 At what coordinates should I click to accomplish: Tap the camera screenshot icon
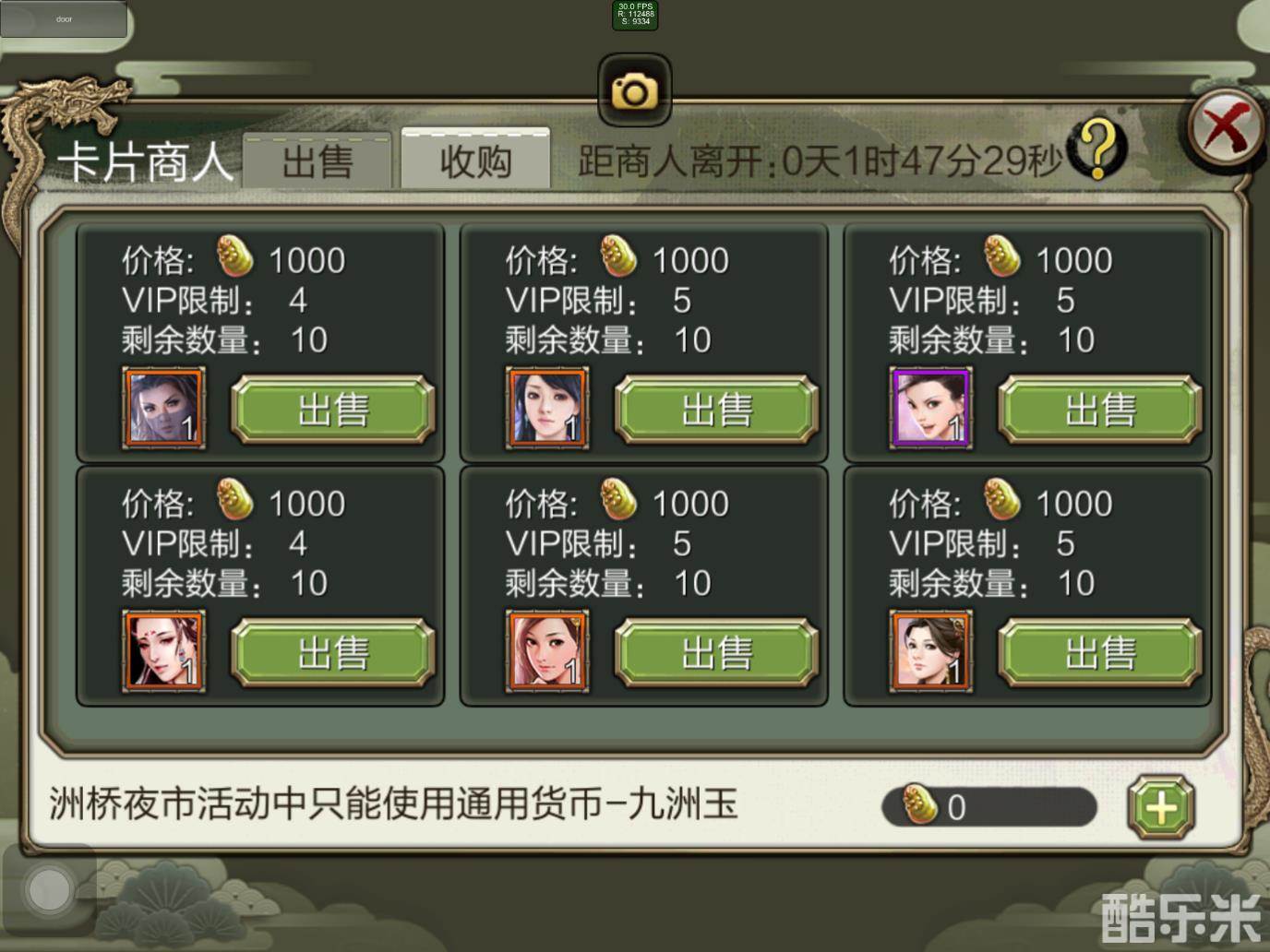pos(634,90)
